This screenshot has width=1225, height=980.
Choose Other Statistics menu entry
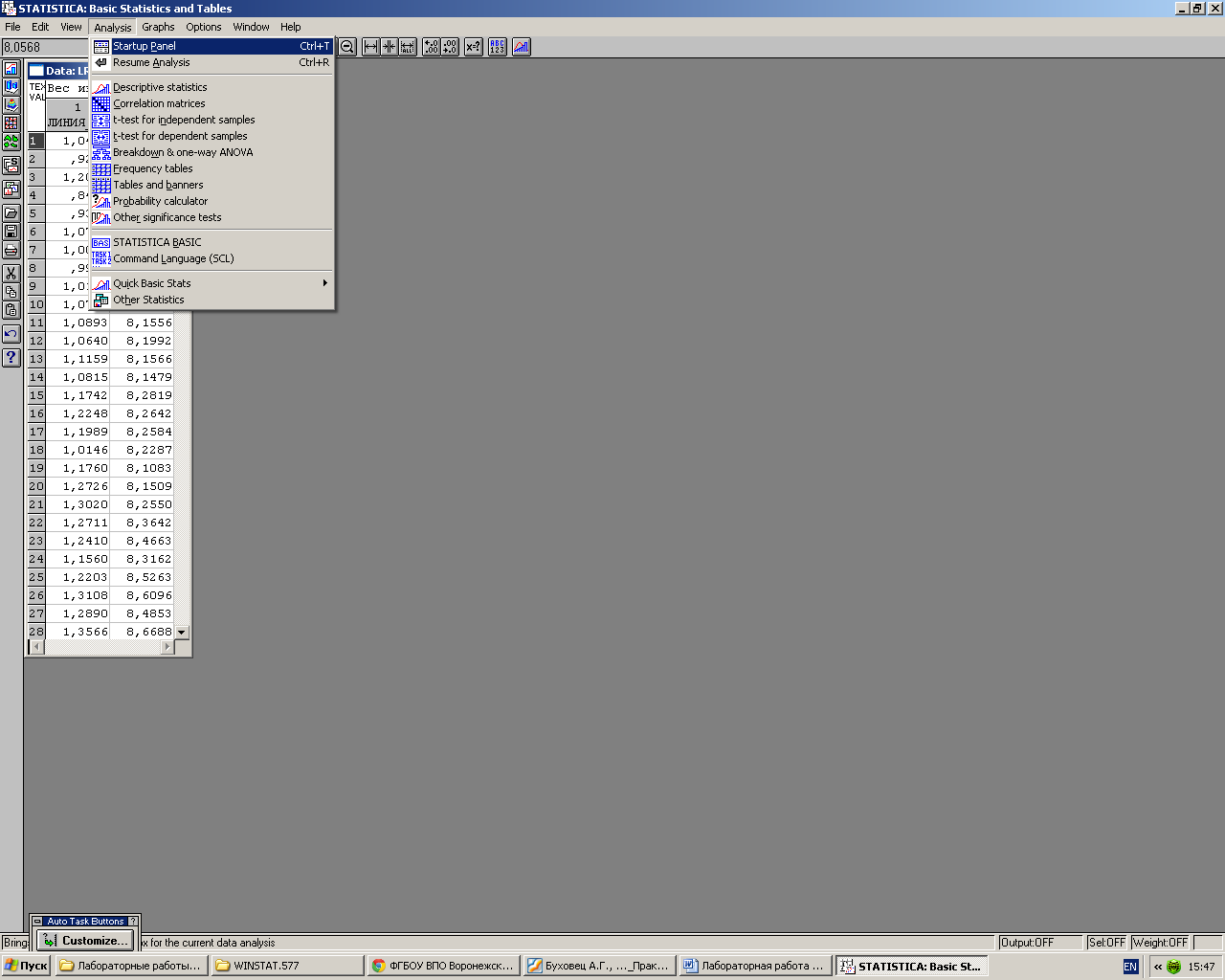212,300
